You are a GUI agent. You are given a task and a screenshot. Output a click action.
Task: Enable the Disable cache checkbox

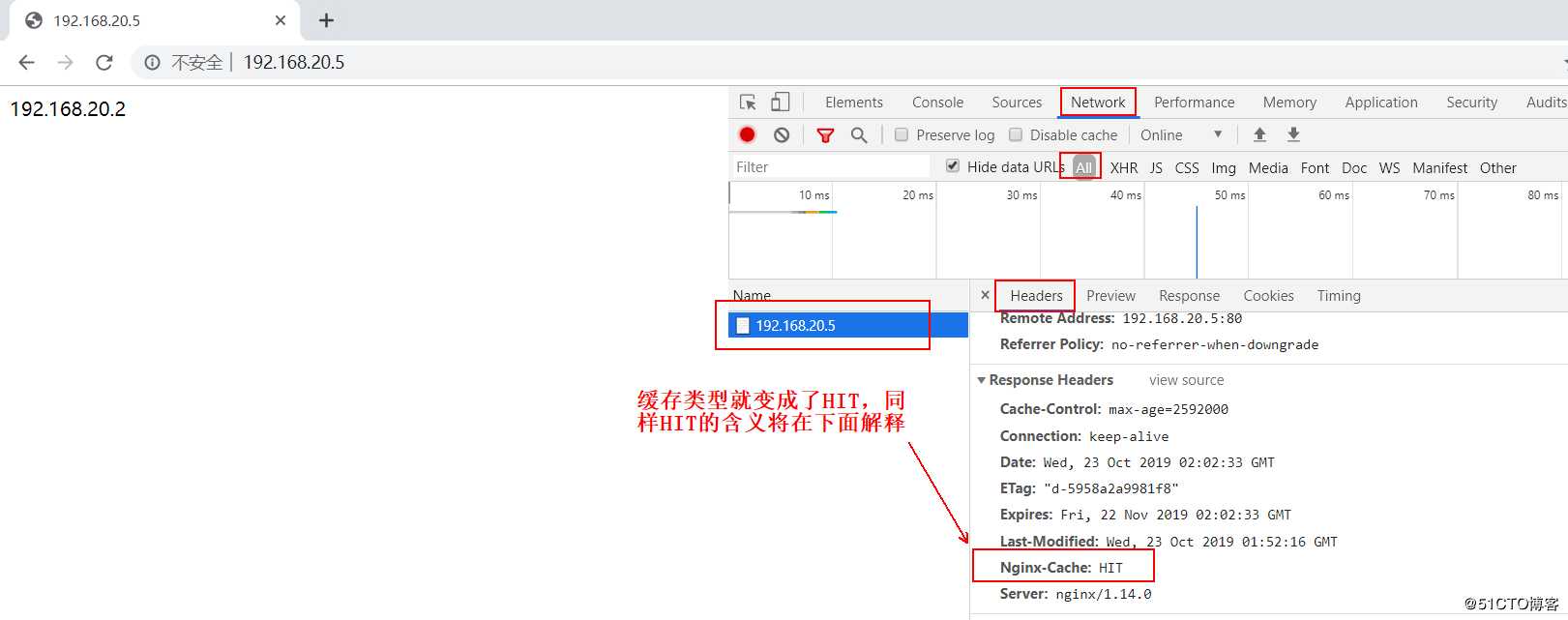(1016, 134)
